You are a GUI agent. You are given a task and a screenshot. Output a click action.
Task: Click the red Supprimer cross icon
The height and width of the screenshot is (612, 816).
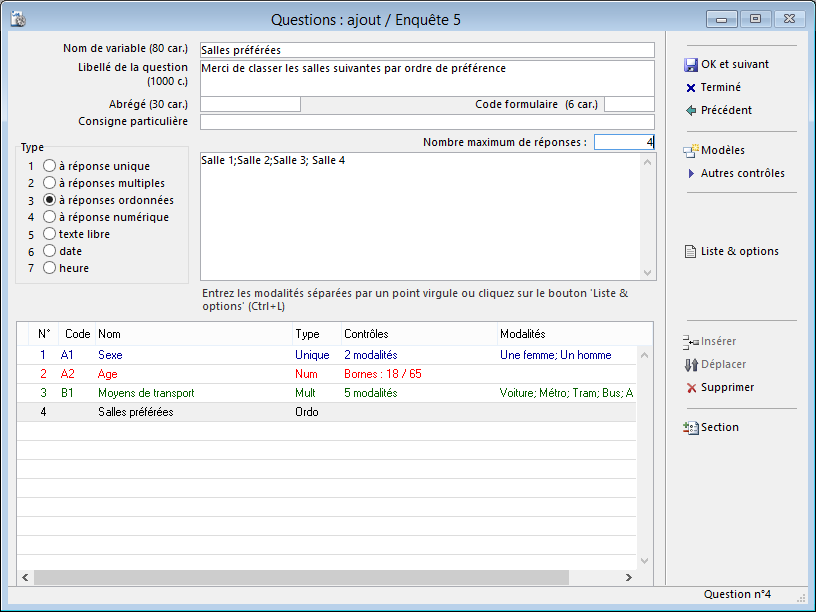(x=690, y=388)
